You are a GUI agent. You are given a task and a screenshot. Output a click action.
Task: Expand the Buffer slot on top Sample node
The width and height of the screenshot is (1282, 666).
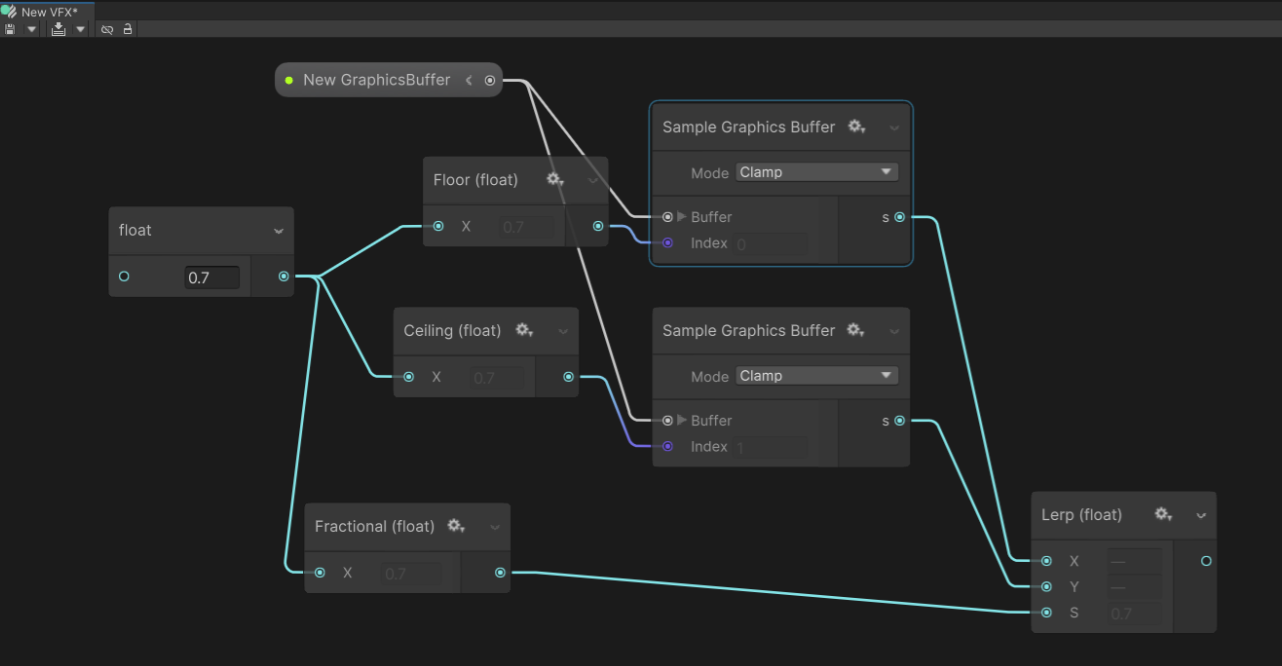[682, 216]
